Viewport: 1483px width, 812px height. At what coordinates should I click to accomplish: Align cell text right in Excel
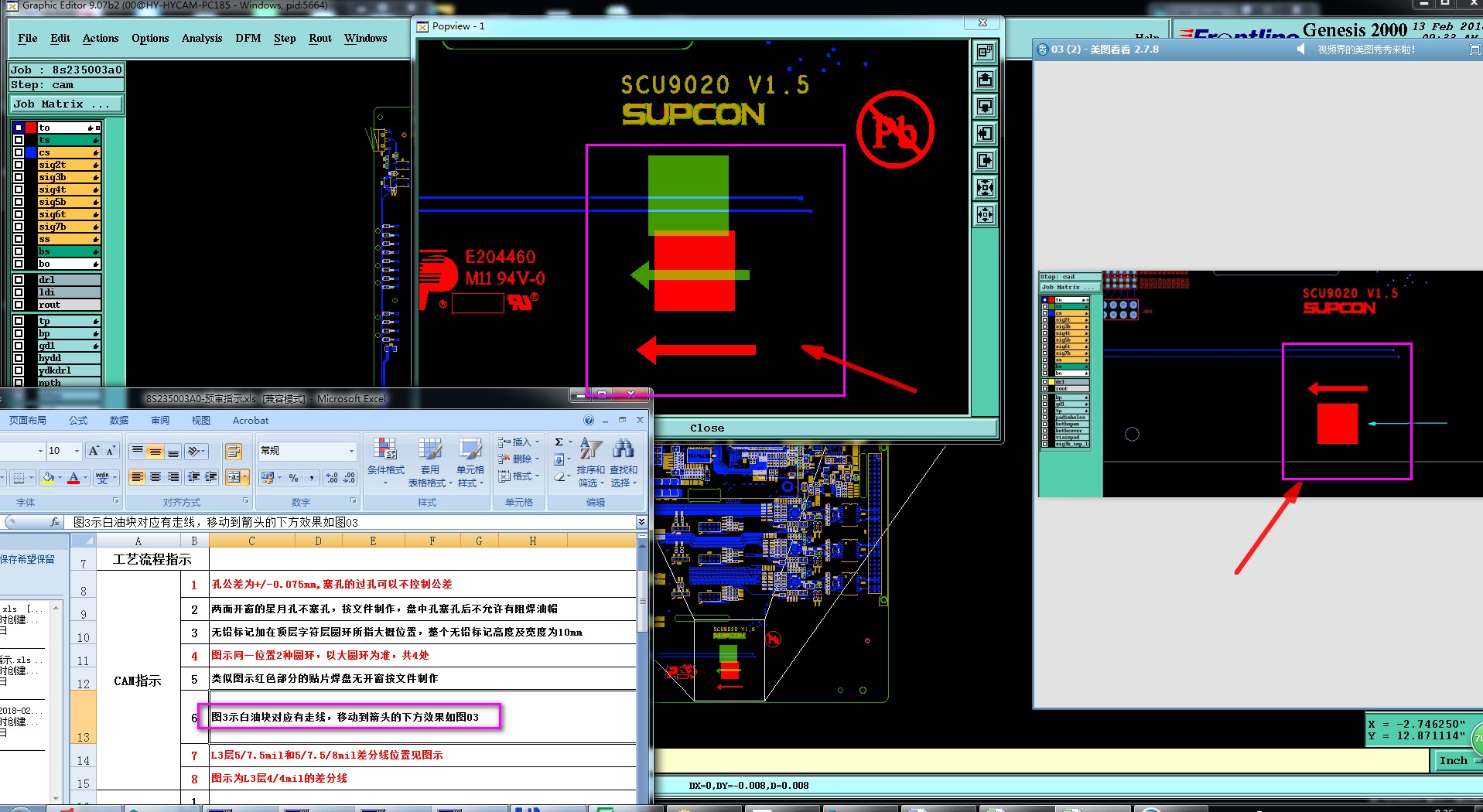click(173, 477)
